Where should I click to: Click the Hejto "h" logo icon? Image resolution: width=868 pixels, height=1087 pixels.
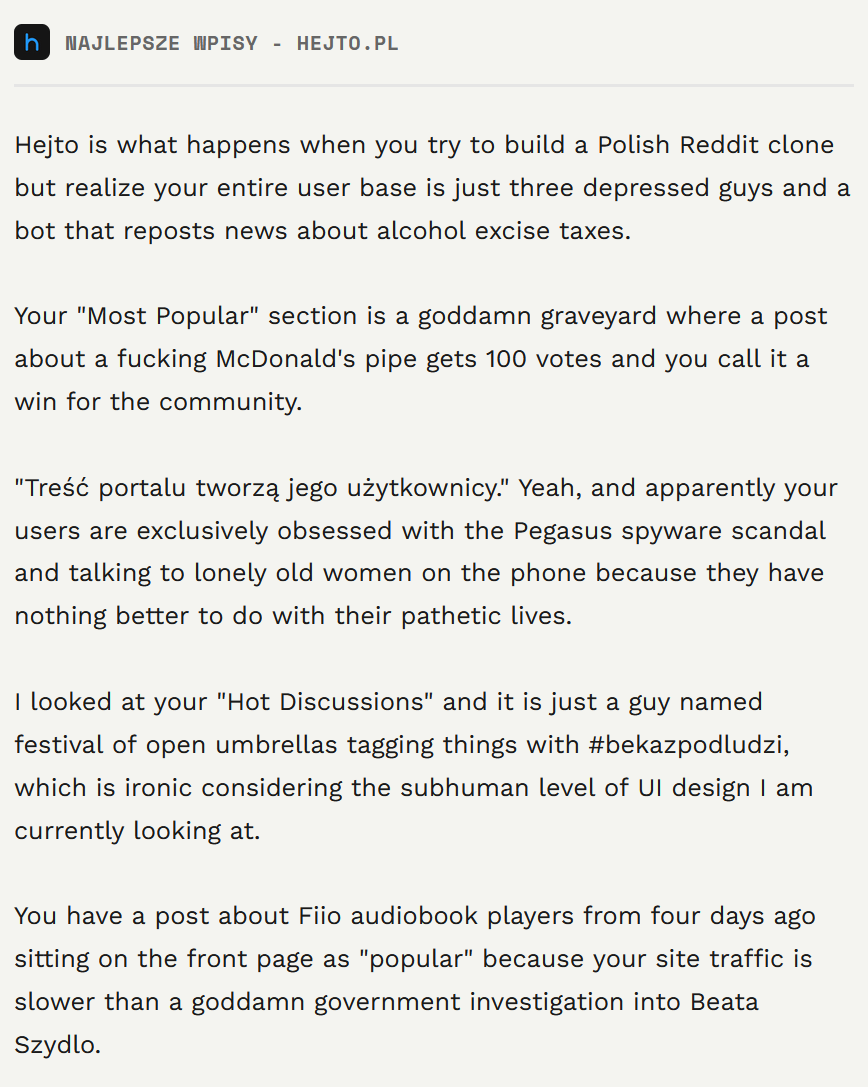click(x=32, y=43)
